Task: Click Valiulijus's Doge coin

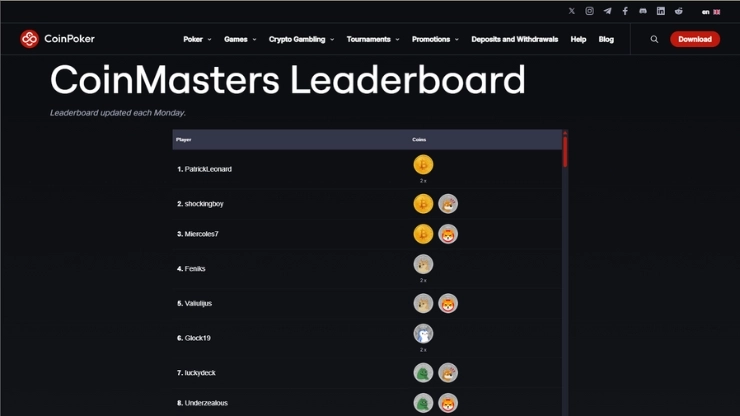Action: (423, 304)
